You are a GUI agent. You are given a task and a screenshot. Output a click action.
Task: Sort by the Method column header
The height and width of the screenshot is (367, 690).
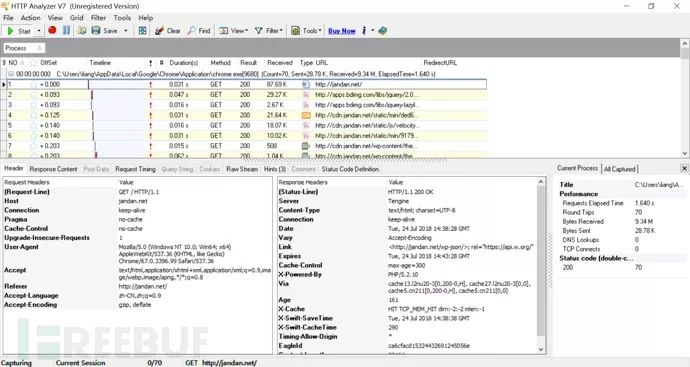click(220, 62)
